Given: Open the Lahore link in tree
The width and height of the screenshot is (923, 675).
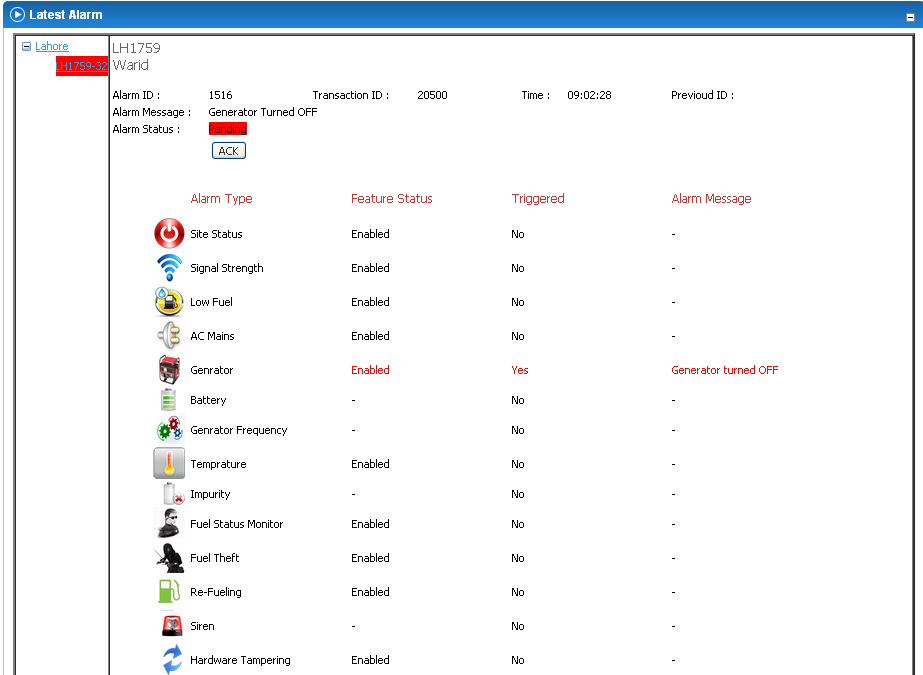Looking at the screenshot, I should pyautogui.click(x=52, y=47).
